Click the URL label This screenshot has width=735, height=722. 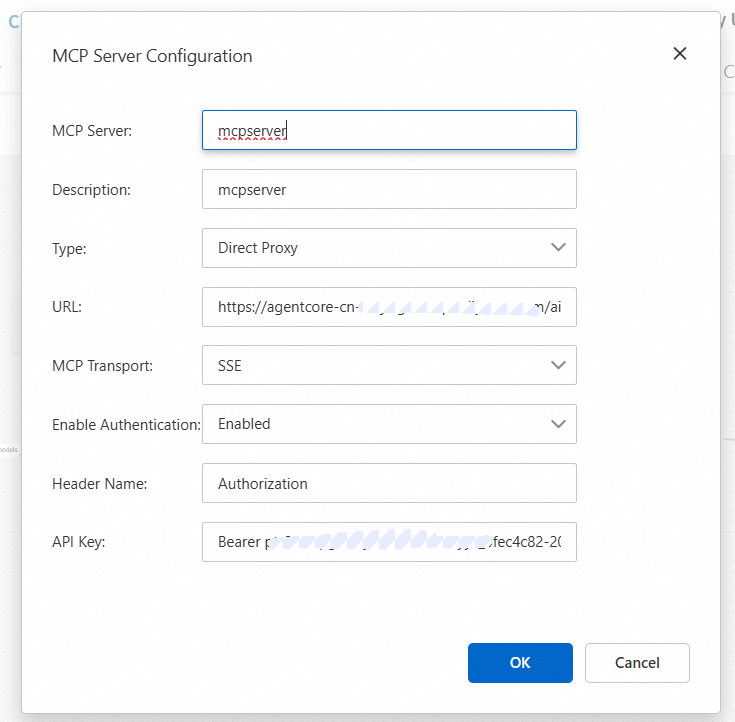67,307
